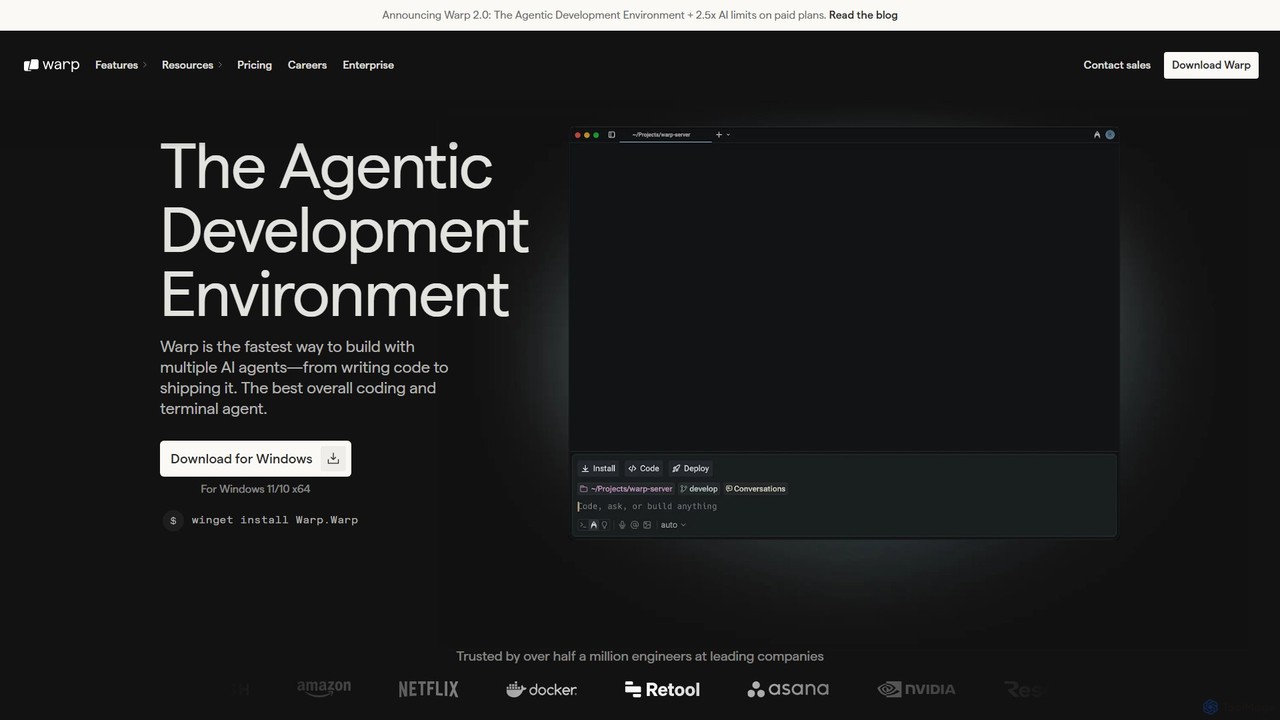This screenshot has height=720, width=1280.
Task: Add a new terminal tab with plus icon
Action: pyautogui.click(x=719, y=135)
